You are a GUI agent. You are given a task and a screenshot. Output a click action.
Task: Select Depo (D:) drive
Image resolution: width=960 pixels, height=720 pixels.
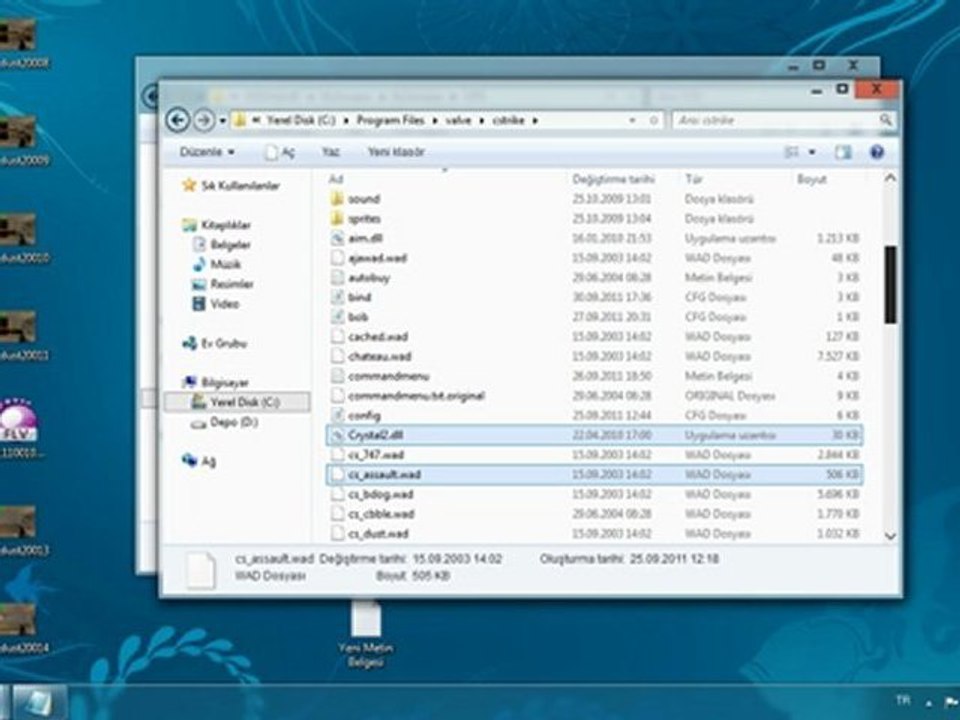click(x=224, y=422)
